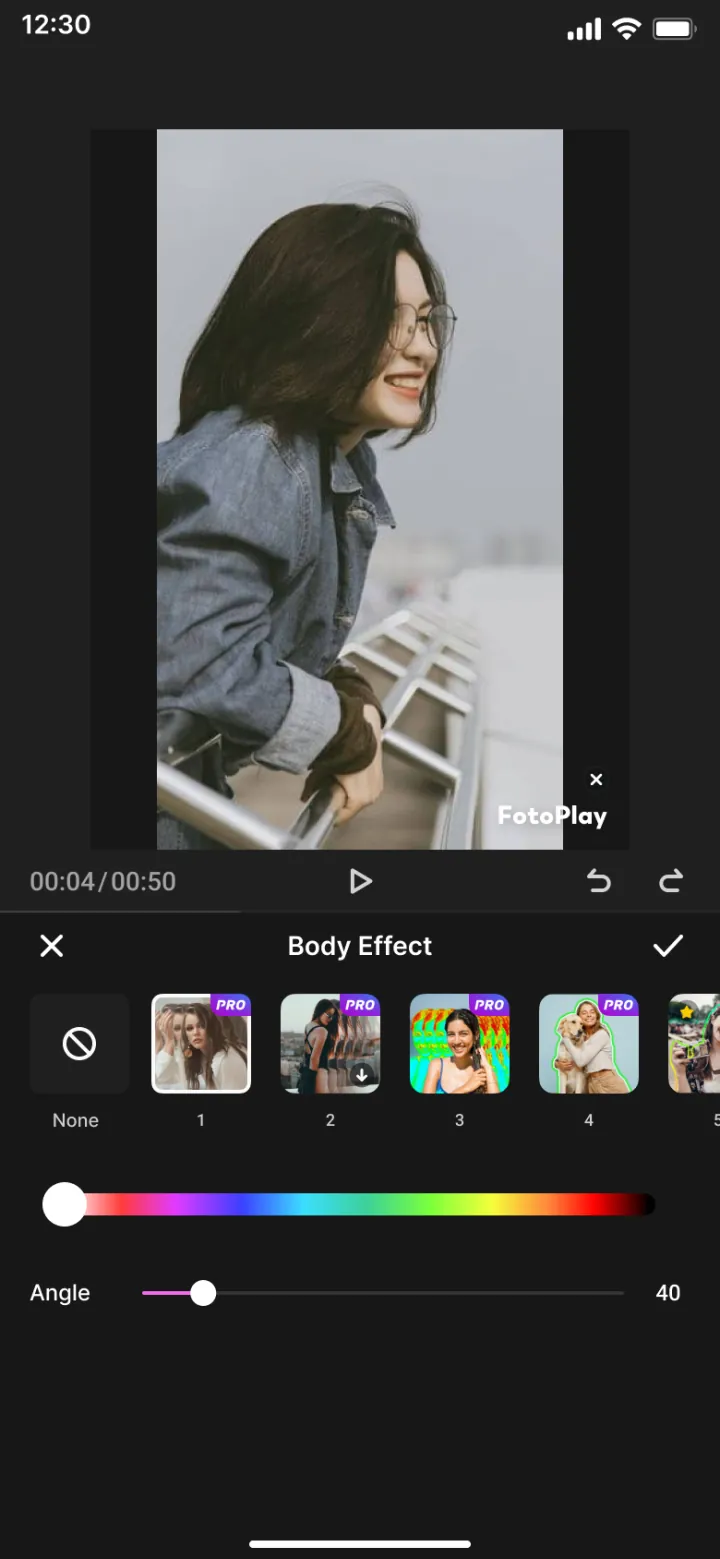Viewport: 720px width, 1559px height.
Task: Click the Body Effect title
Action: (360, 946)
